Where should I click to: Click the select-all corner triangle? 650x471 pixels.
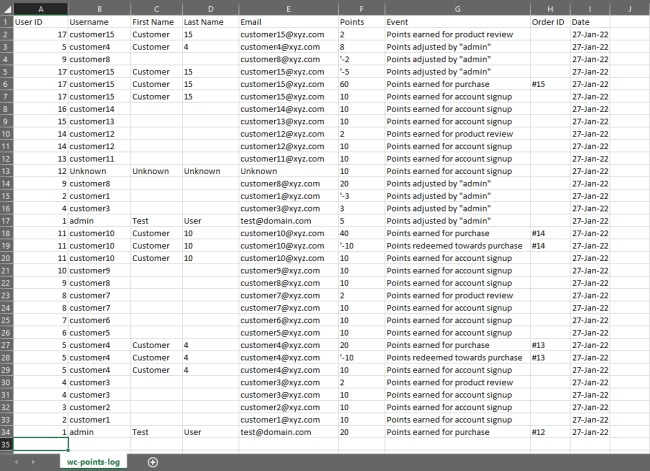[7, 9]
